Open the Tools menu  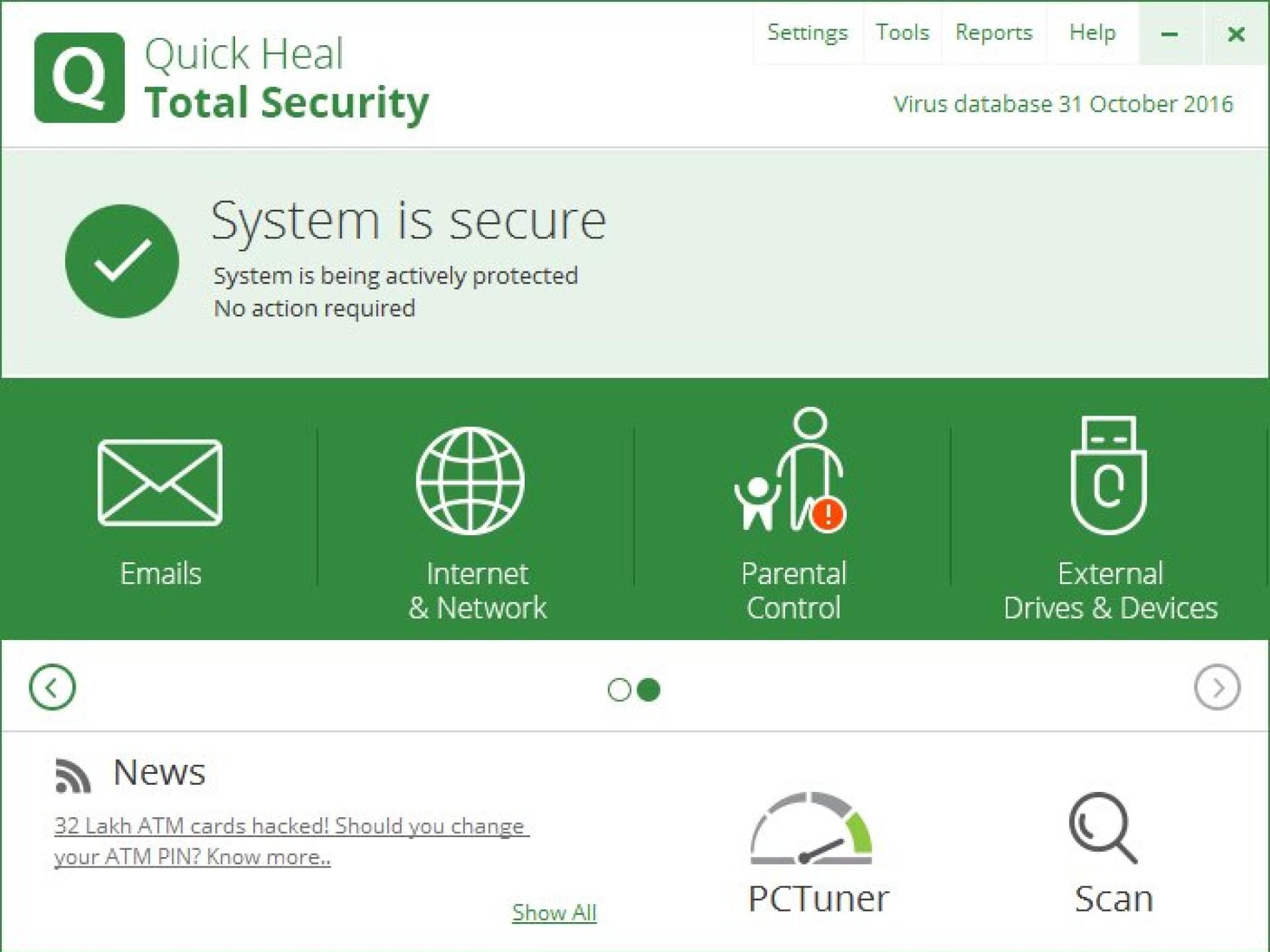click(x=902, y=32)
